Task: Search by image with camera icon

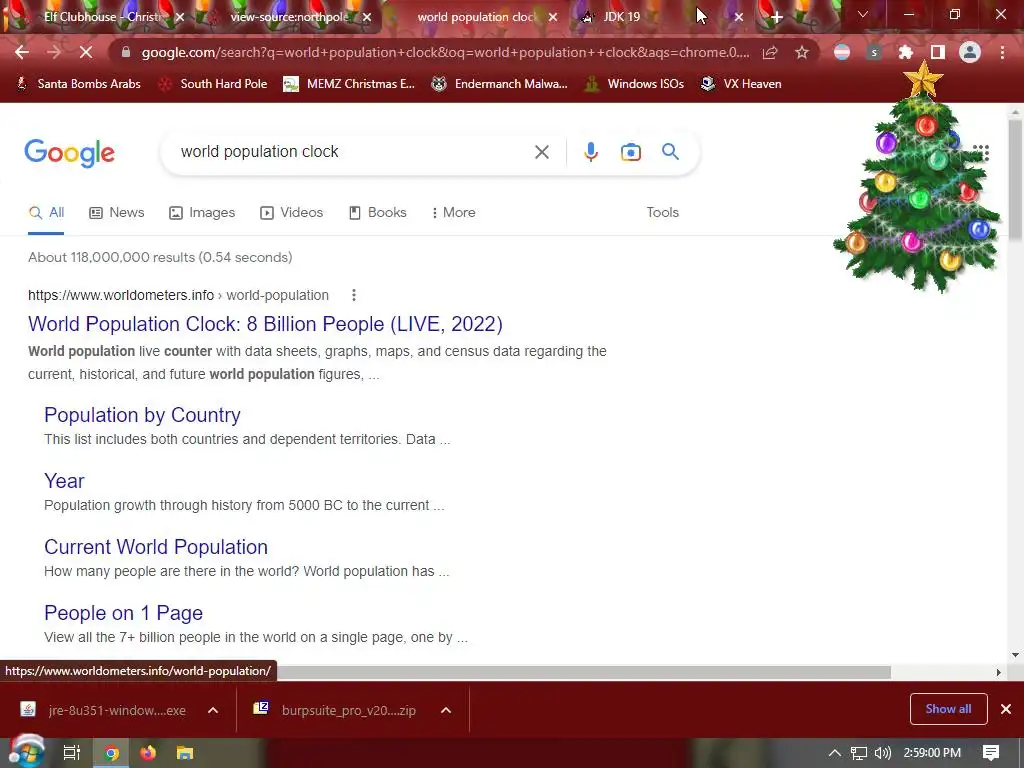Action: coord(630,152)
